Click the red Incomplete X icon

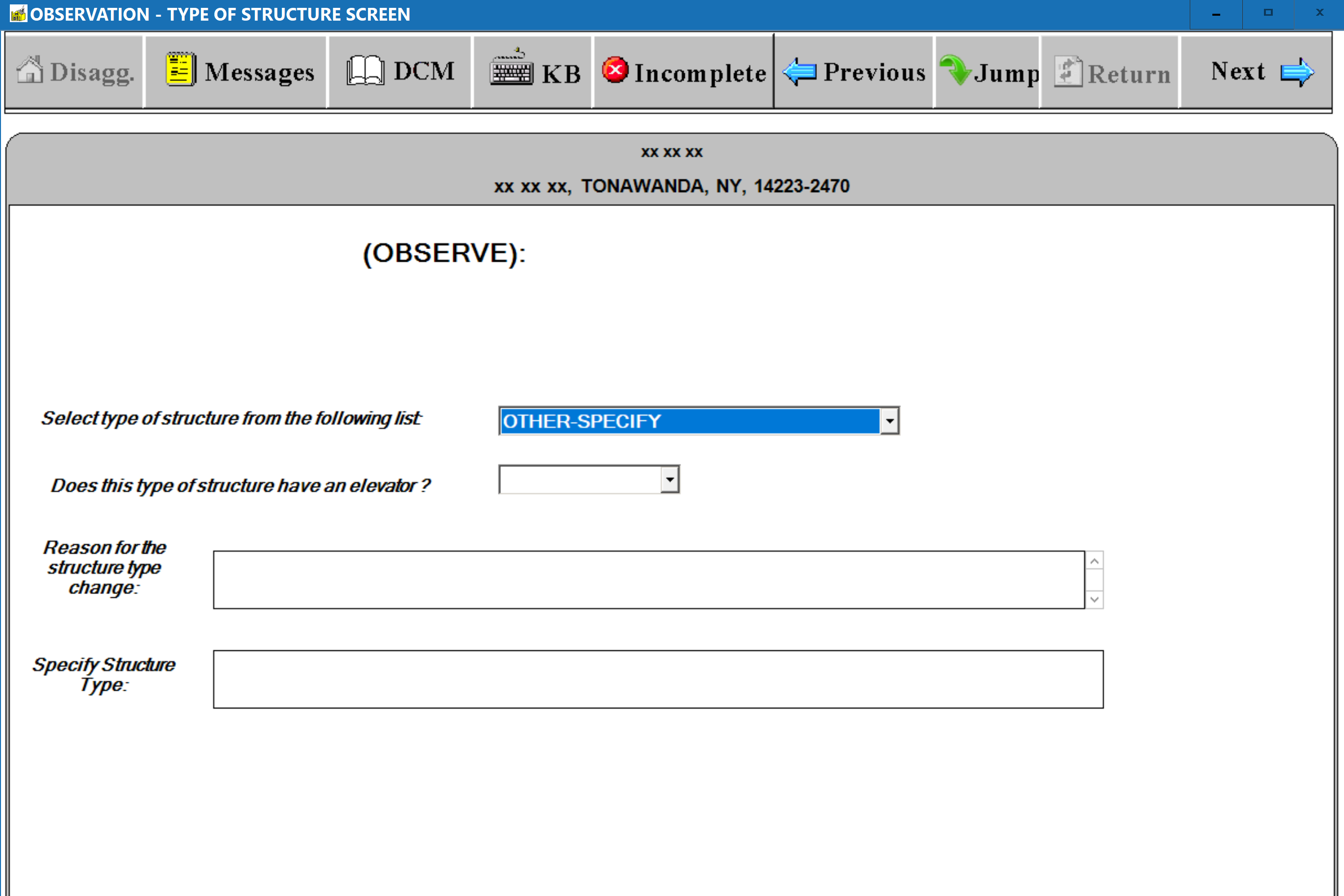pos(616,70)
